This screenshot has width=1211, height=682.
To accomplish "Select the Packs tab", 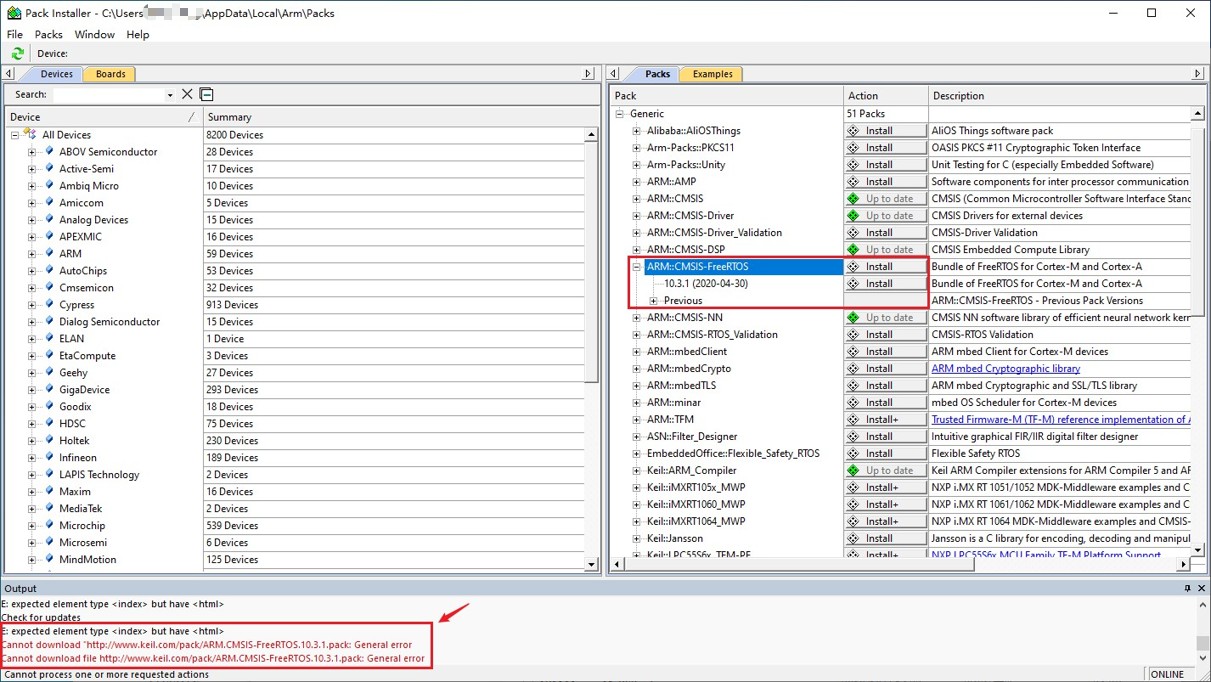I will click(657, 74).
